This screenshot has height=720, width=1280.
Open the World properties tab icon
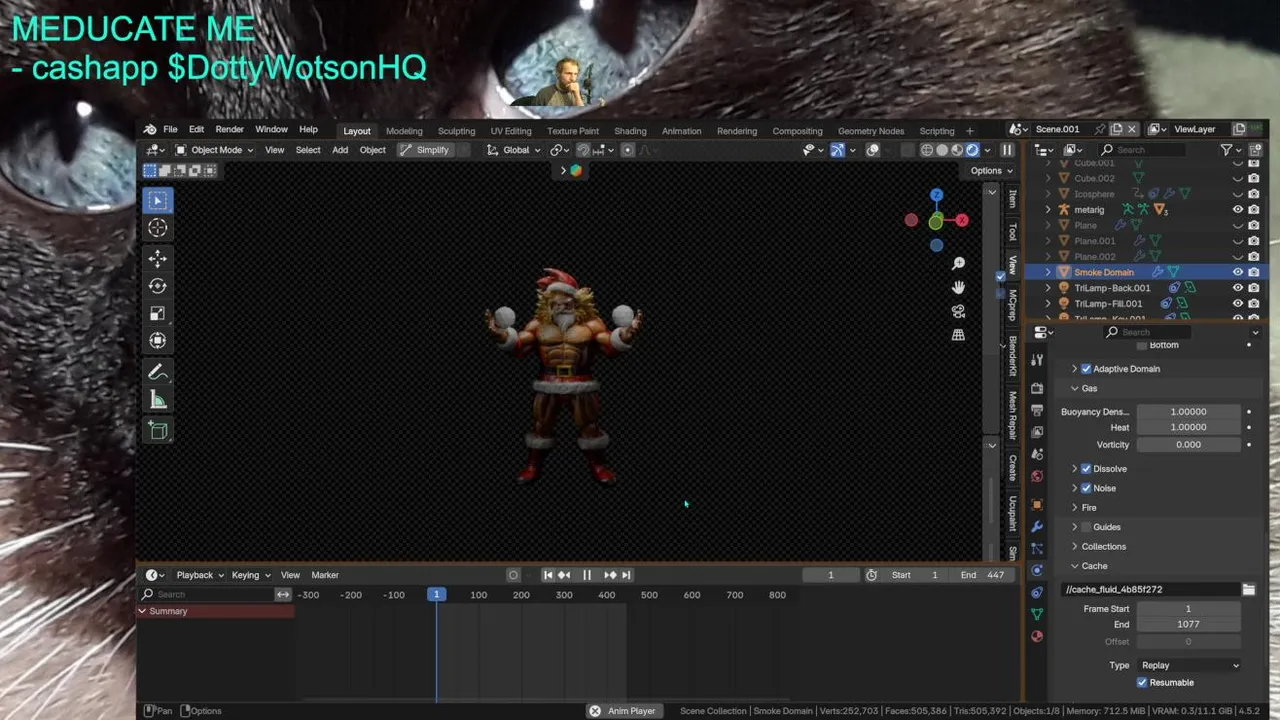(x=1037, y=476)
